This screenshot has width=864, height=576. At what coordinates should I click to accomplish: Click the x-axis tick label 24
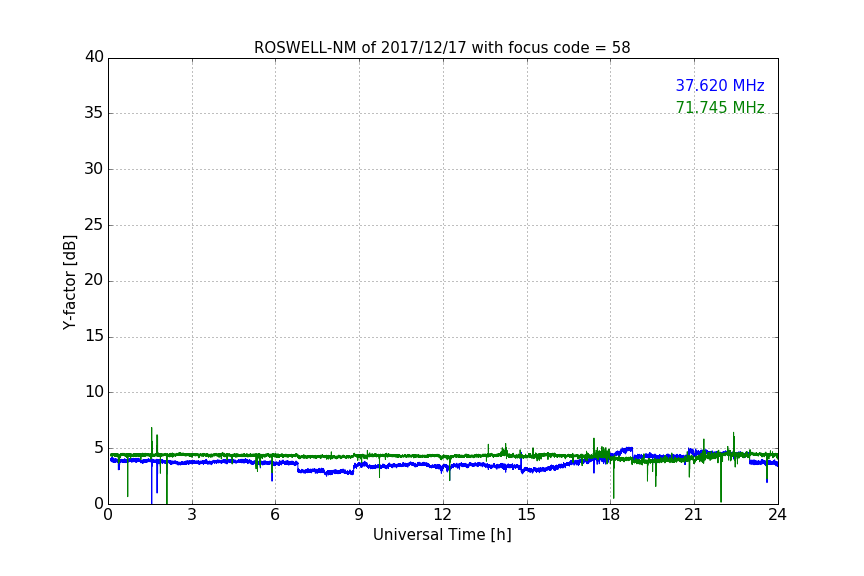[777, 515]
